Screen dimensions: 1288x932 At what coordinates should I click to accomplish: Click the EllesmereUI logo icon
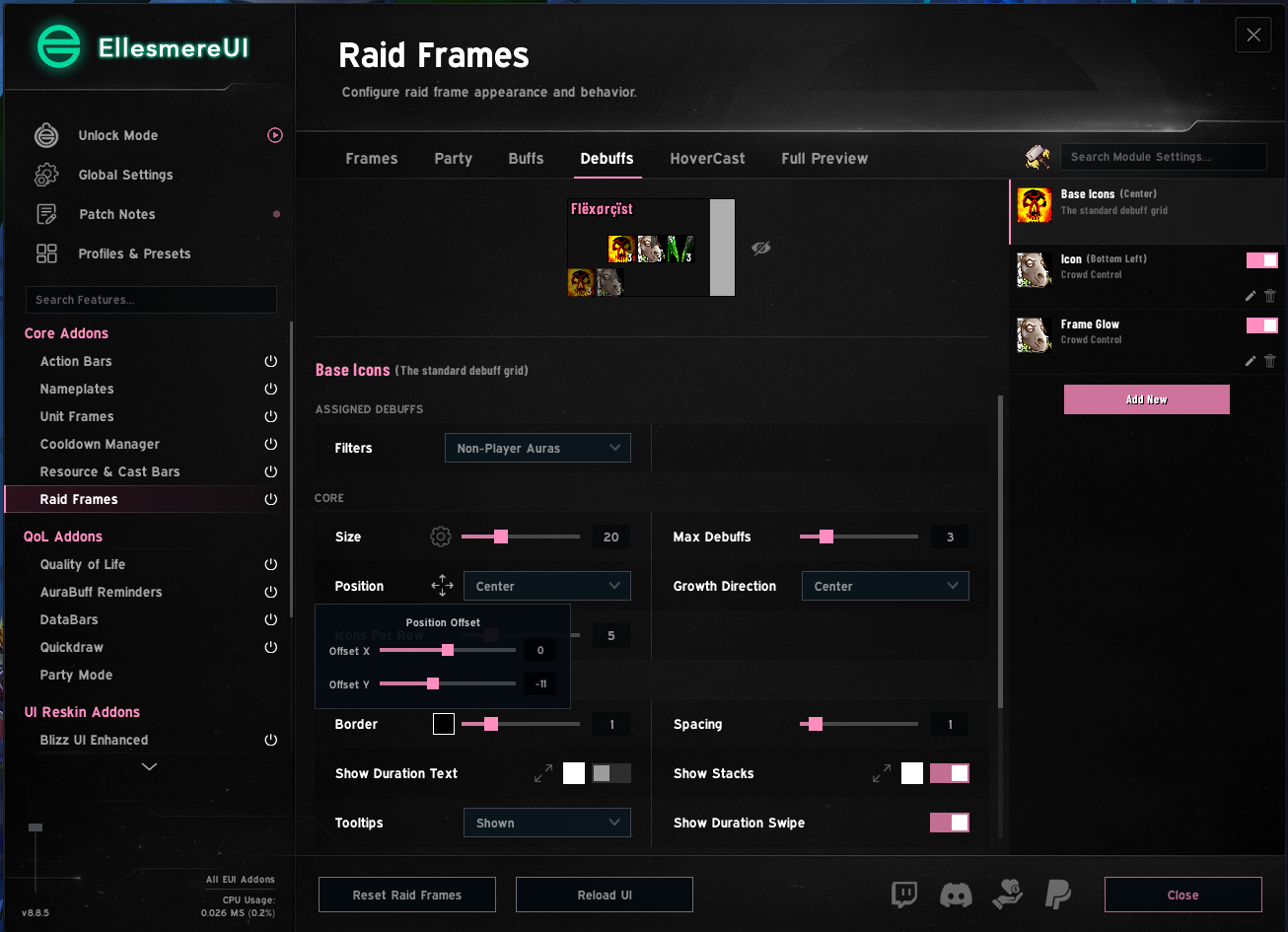pos(58,46)
